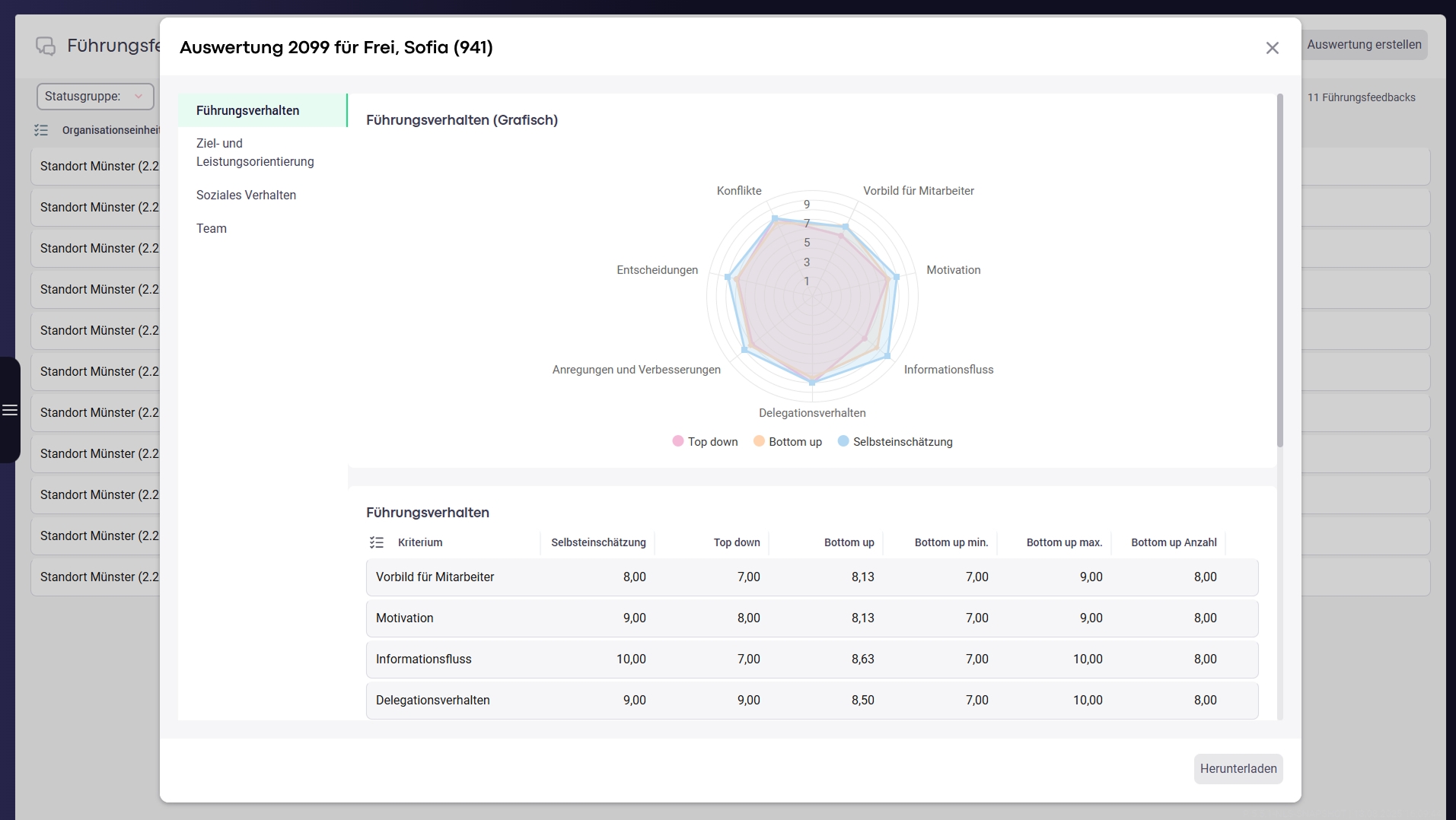Click the list icon next to Kriterium
Image resolution: width=1456 pixels, height=820 pixels.
(377, 542)
